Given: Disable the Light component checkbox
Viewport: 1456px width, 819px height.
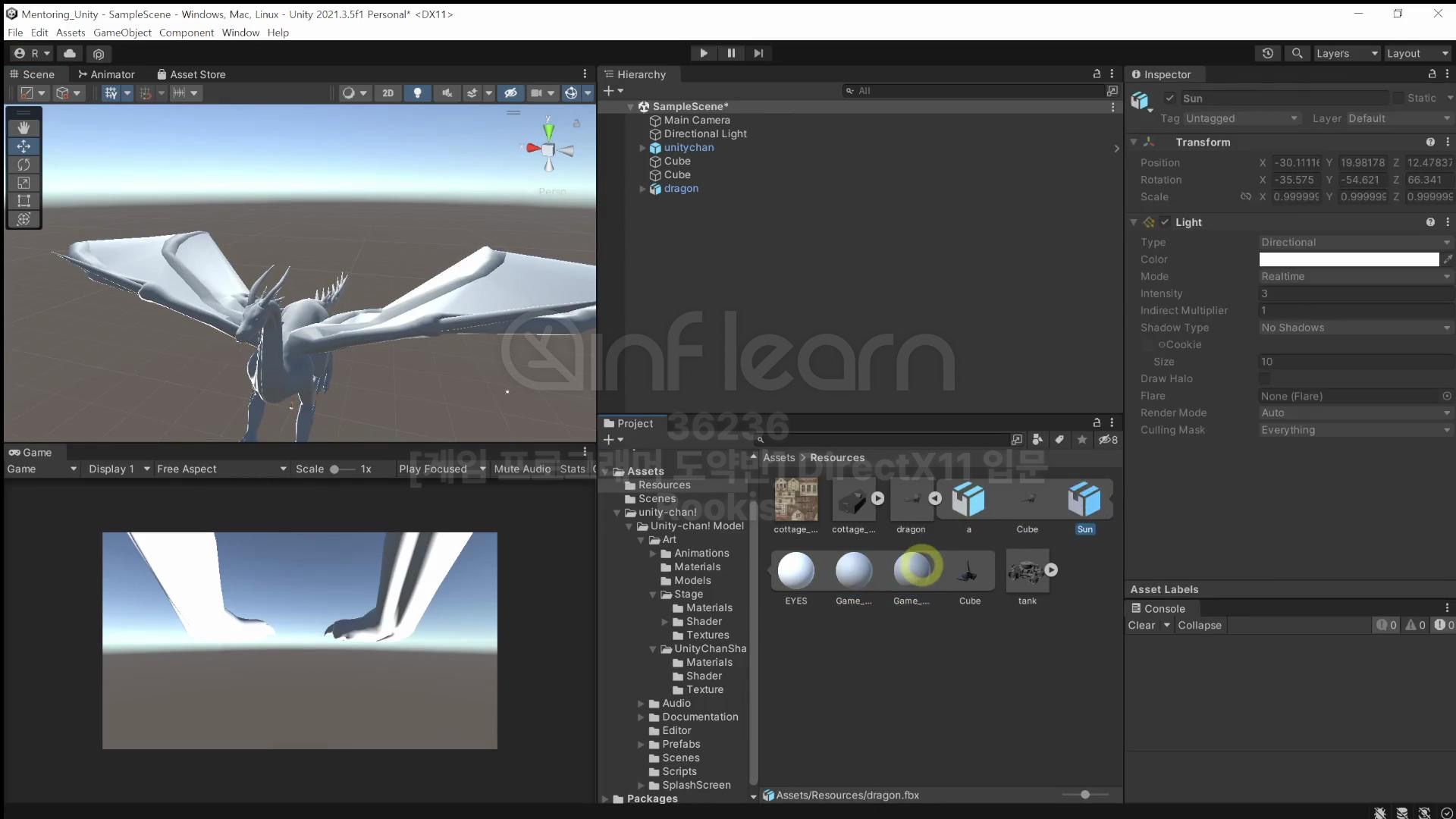Looking at the screenshot, I should click(1165, 222).
